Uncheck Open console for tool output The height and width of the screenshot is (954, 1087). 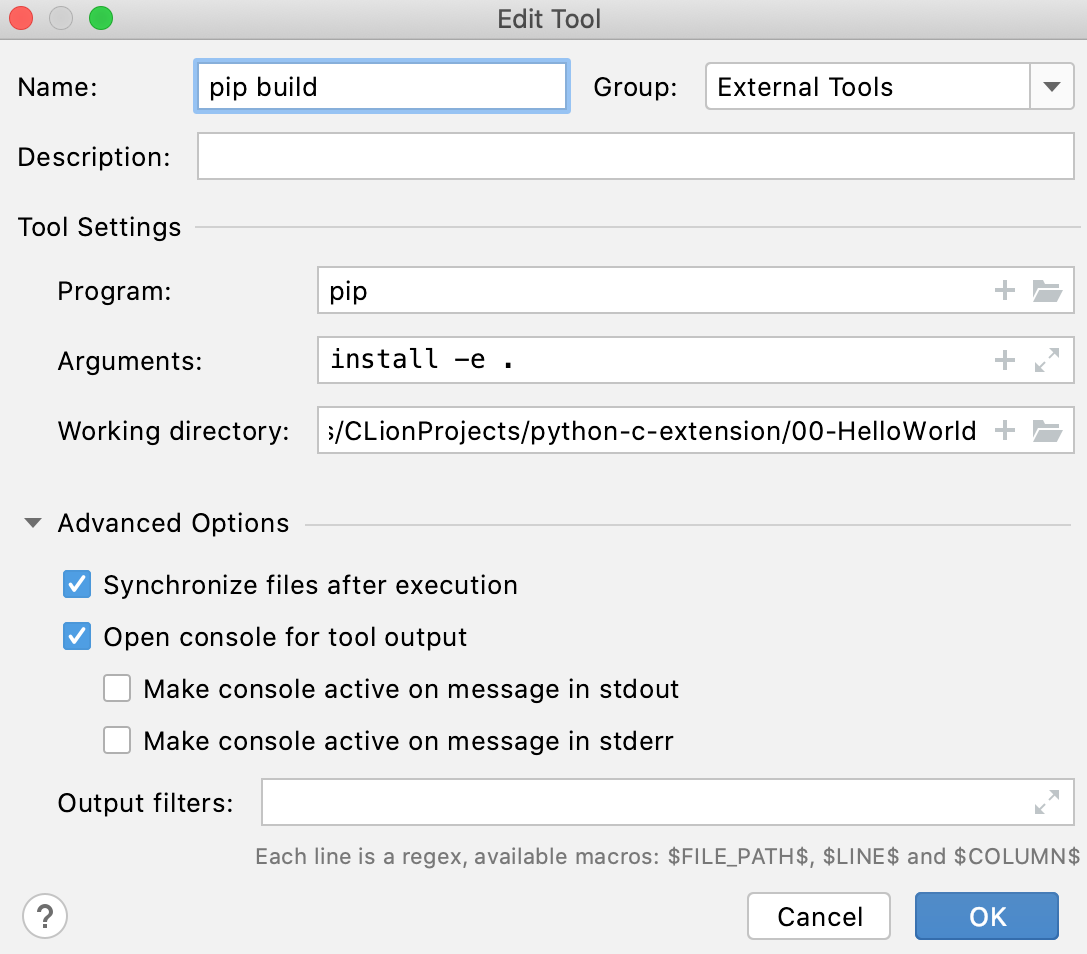pyautogui.click(x=77, y=636)
